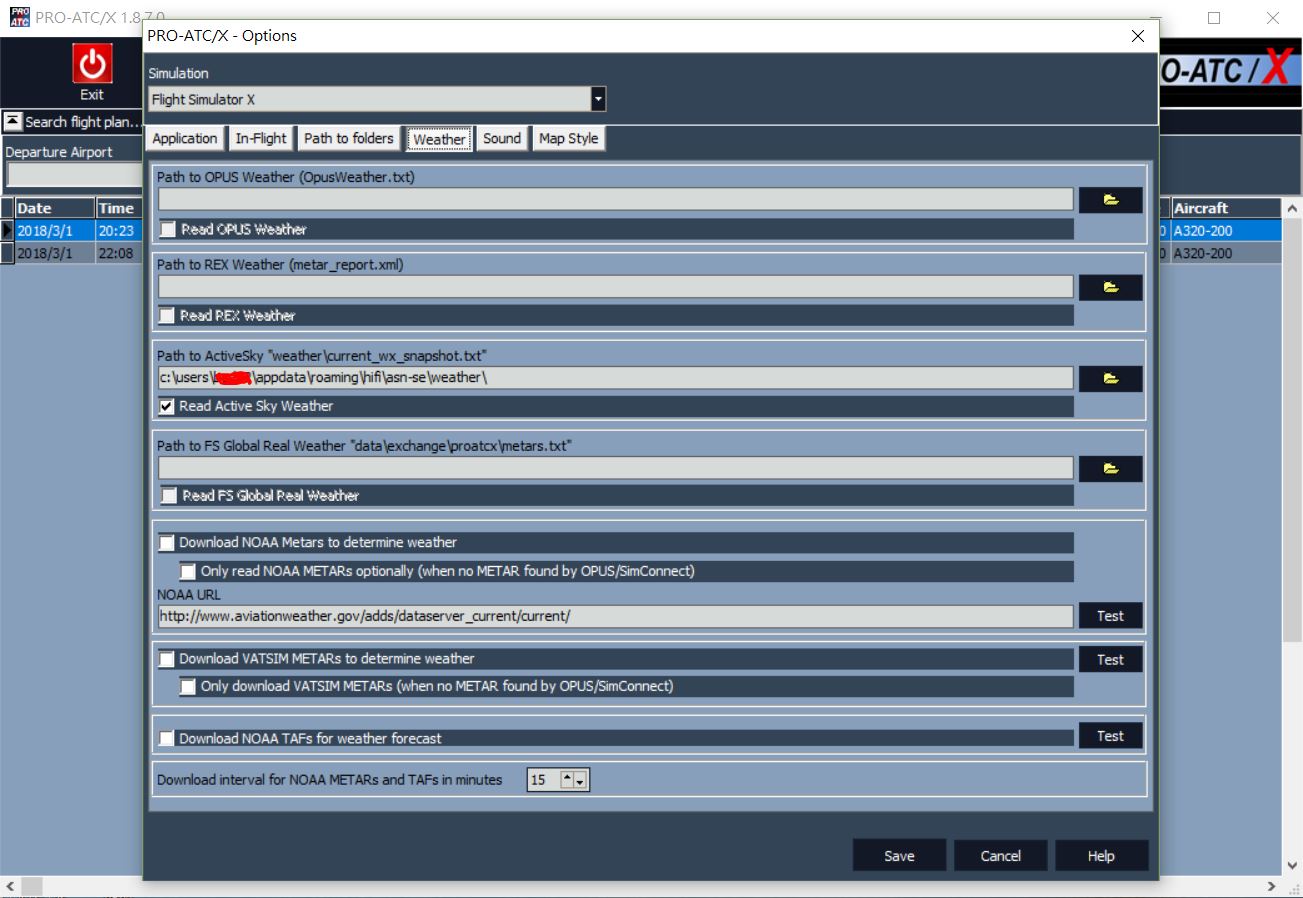Viewport: 1303px width, 898px height.
Task: Test the NOAA URL connection
Action: [1110, 616]
